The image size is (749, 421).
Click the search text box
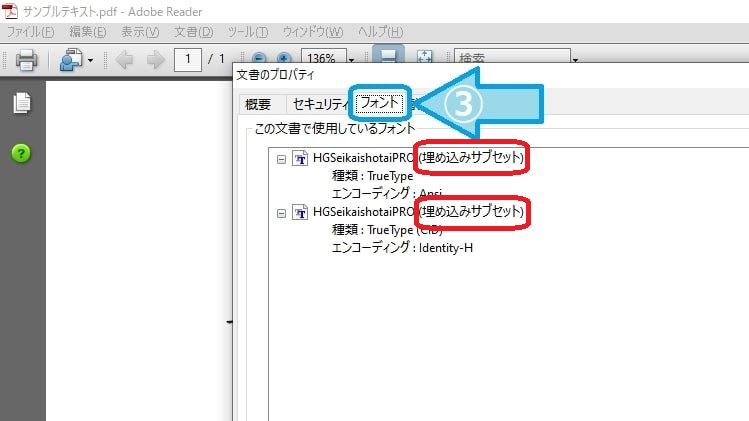tap(512, 56)
